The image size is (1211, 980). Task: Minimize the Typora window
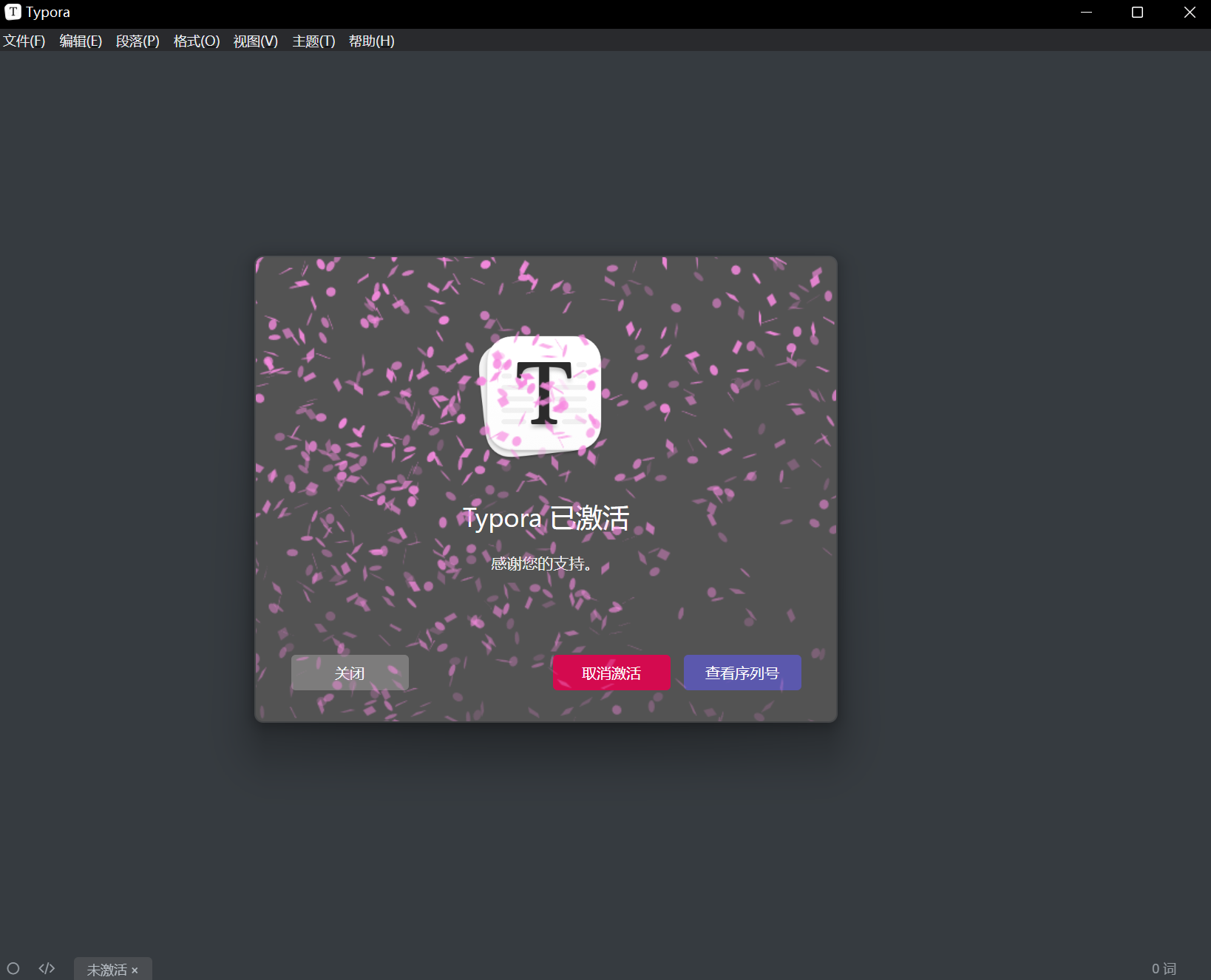click(1086, 13)
